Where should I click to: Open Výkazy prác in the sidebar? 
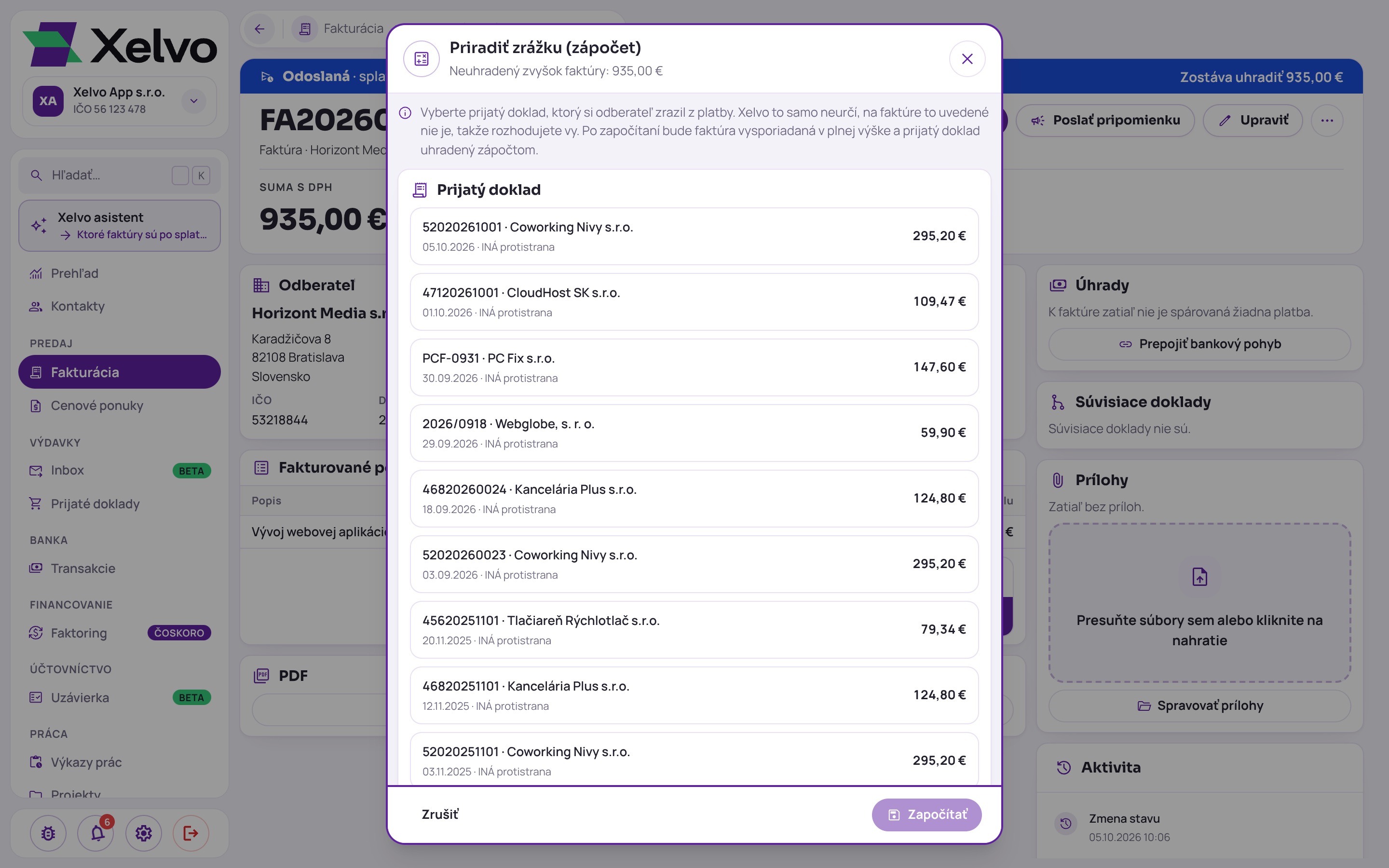(x=120, y=762)
